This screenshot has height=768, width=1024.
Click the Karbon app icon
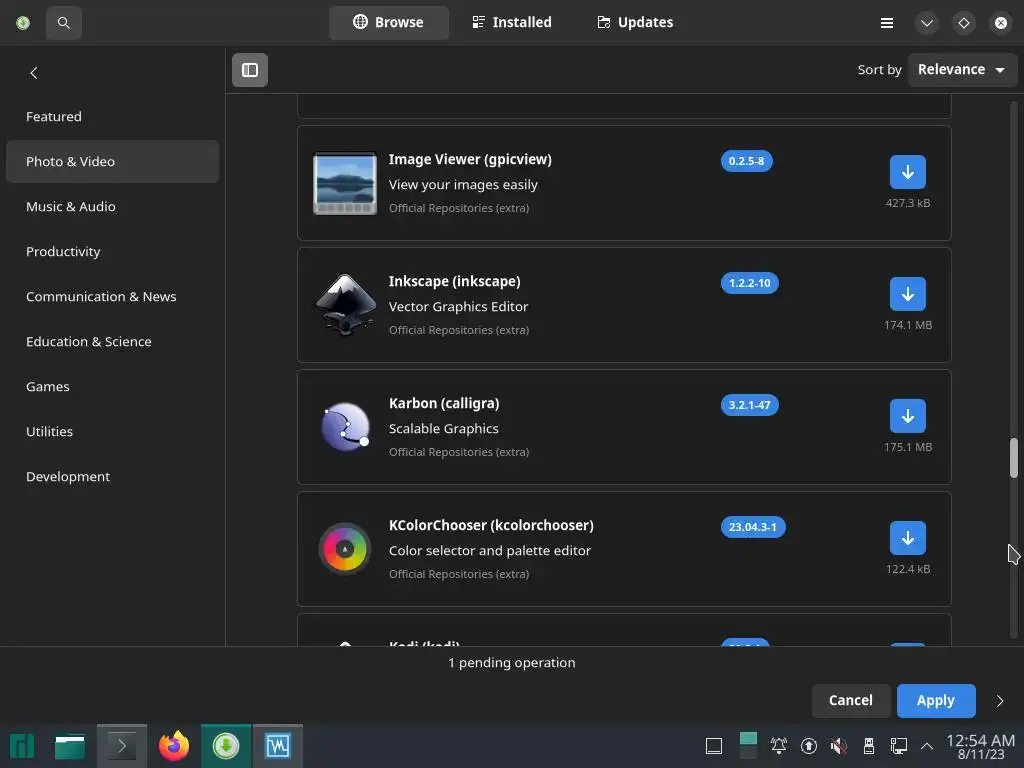[x=345, y=427]
